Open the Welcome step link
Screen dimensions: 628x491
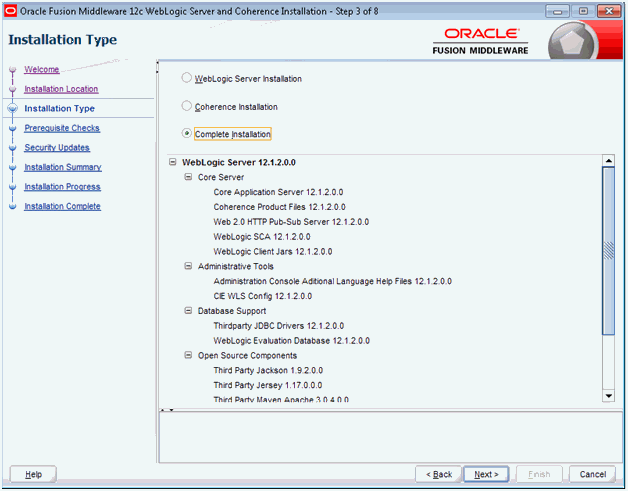click(42, 69)
